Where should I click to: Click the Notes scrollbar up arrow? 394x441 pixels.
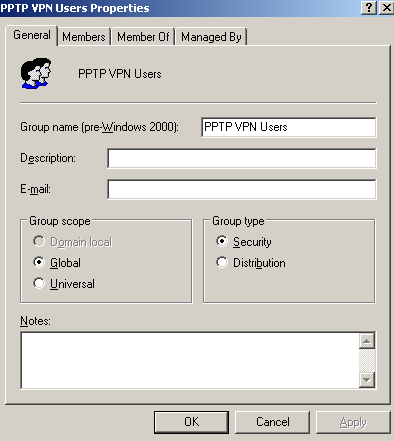pos(367,341)
